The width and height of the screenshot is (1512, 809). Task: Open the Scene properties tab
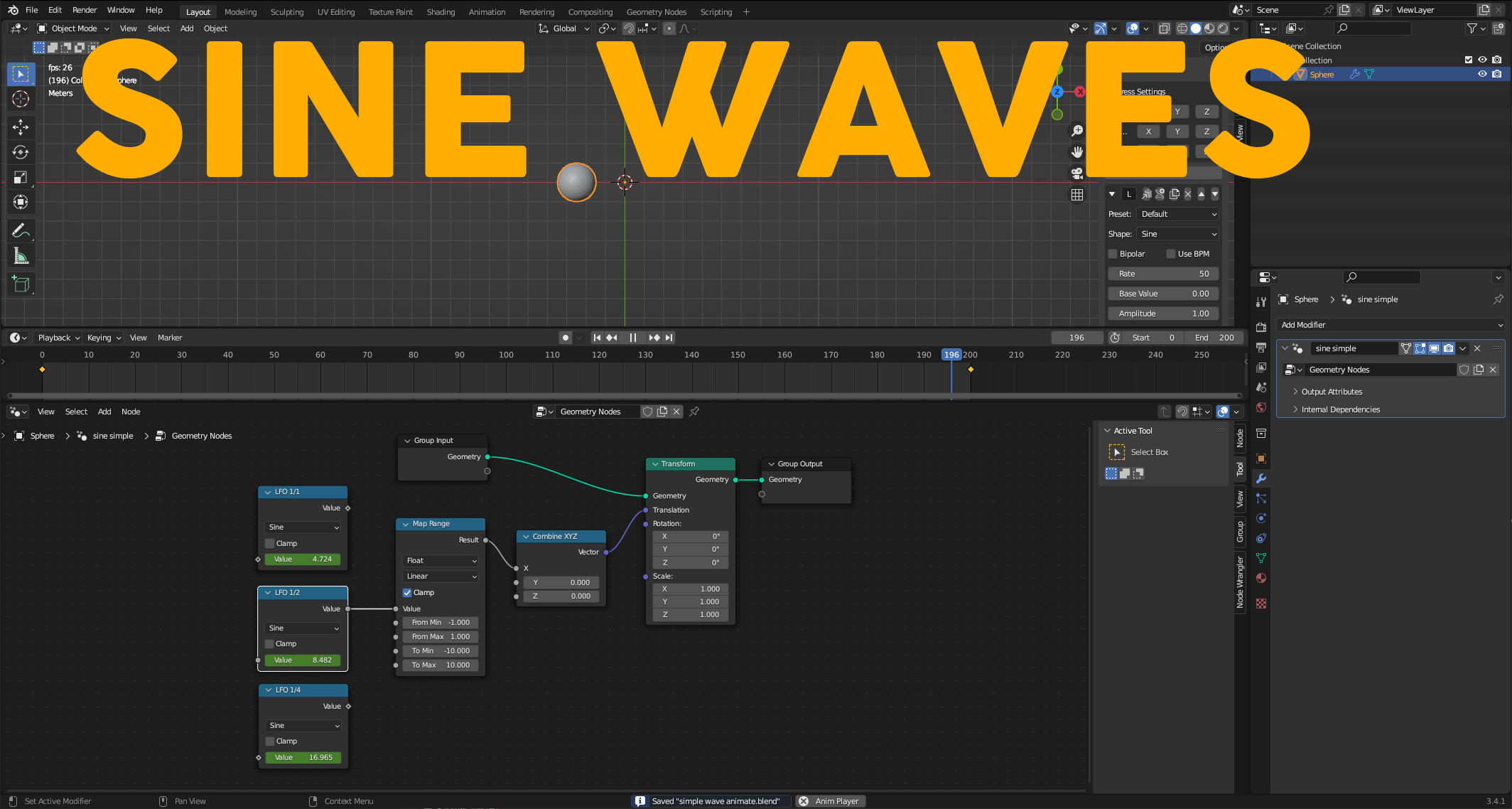tap(1261, 387)
